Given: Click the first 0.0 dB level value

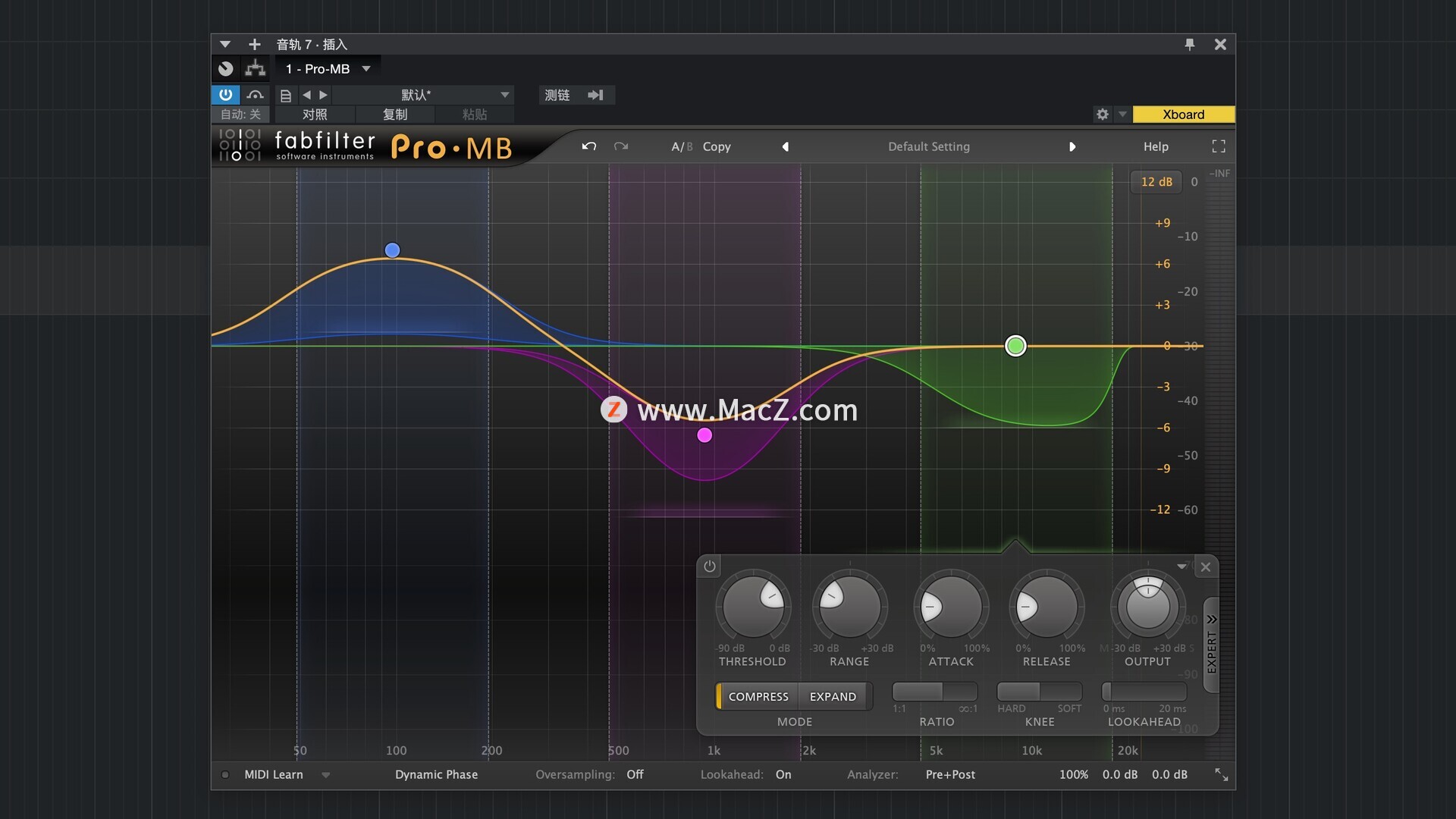Looking at the screenshot, I should [1120, 774].
